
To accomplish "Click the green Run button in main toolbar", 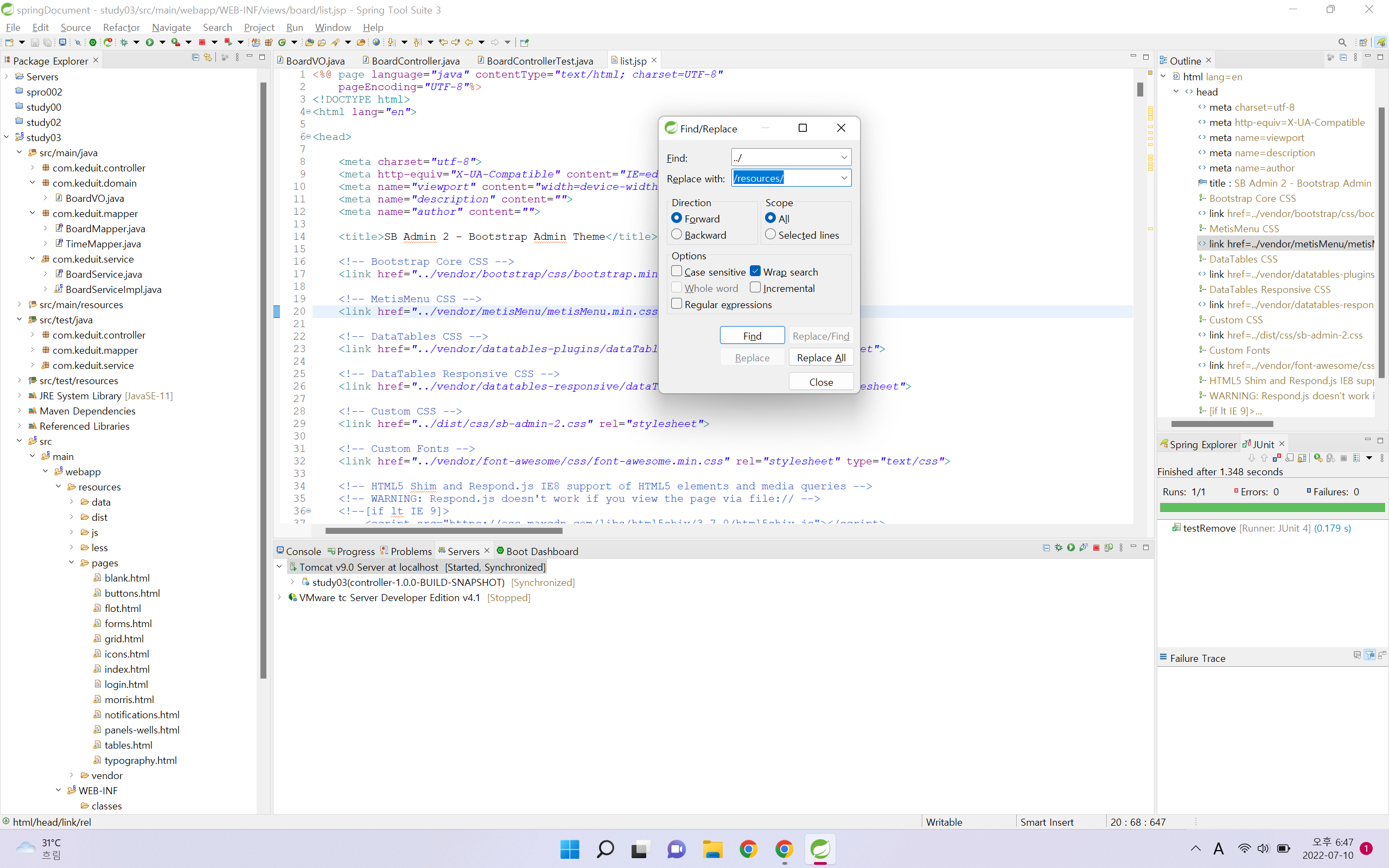I will pyautogui.click(x=150, y=42).
